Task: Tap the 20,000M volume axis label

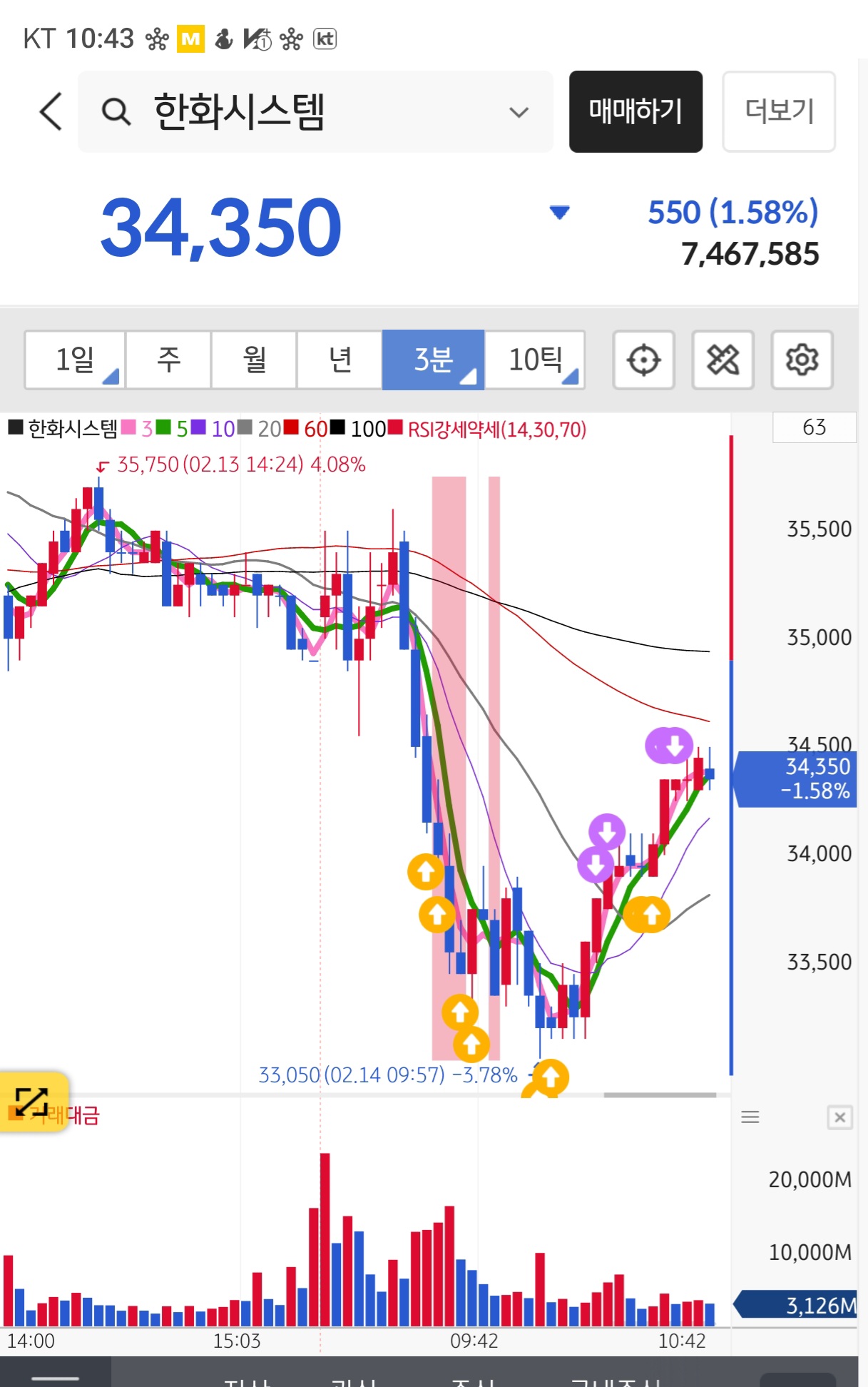Action: 810,1179
